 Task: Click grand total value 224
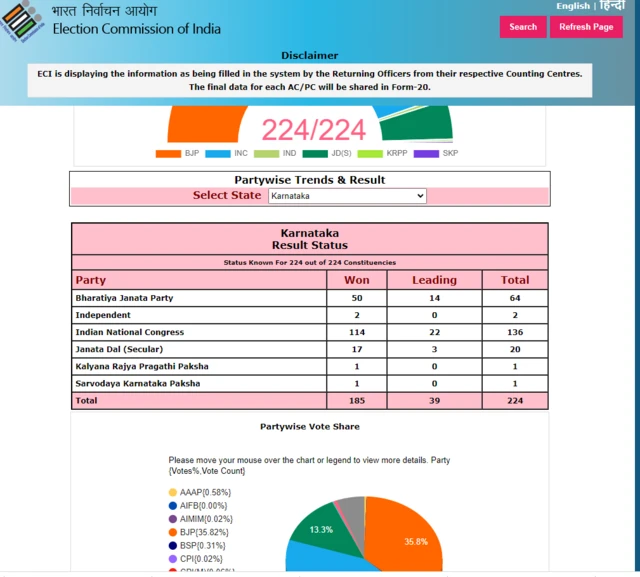click(x=515, y=401)
